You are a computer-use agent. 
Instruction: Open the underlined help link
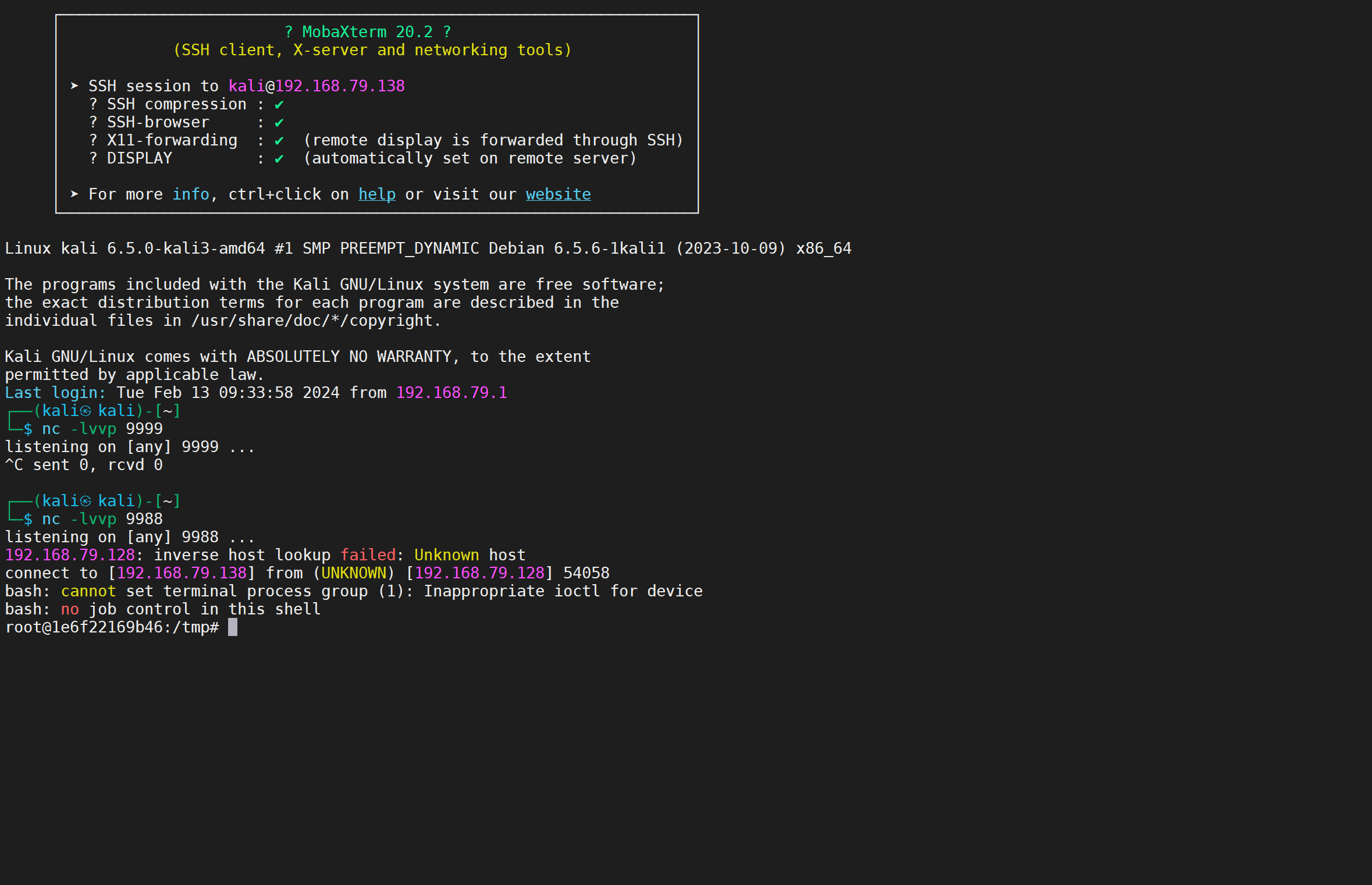click(x=376, y=194)
